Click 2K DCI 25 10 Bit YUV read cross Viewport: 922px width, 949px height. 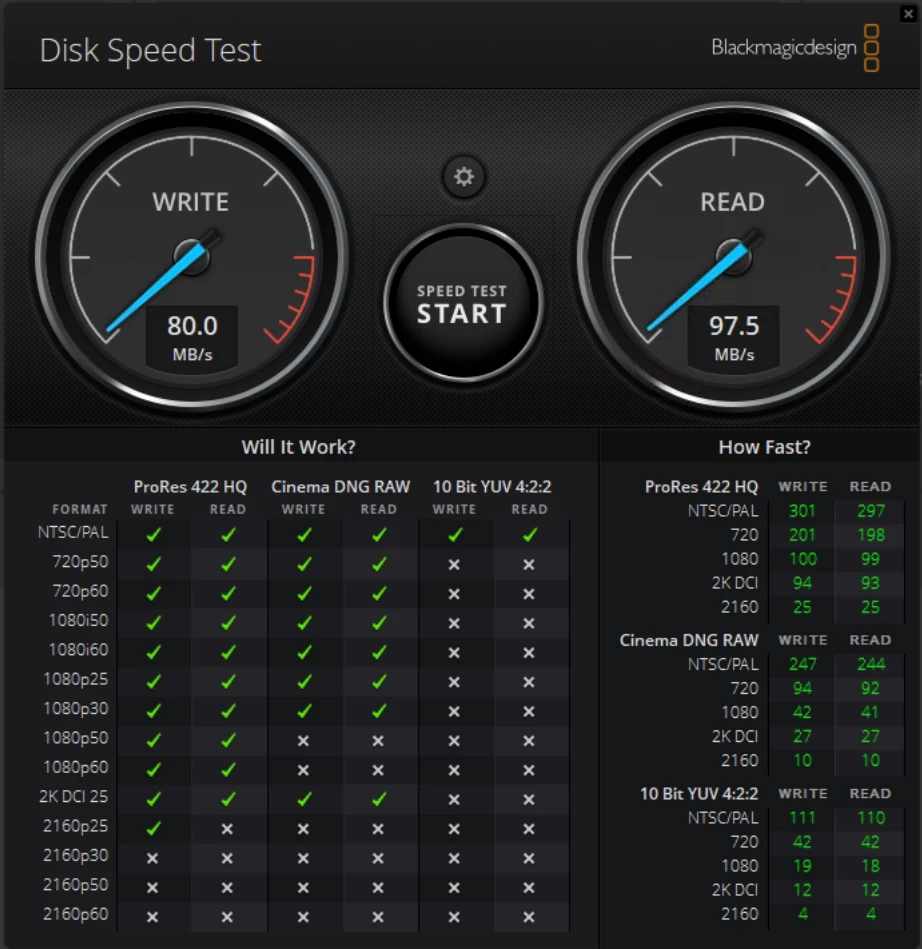click(529, 800)
